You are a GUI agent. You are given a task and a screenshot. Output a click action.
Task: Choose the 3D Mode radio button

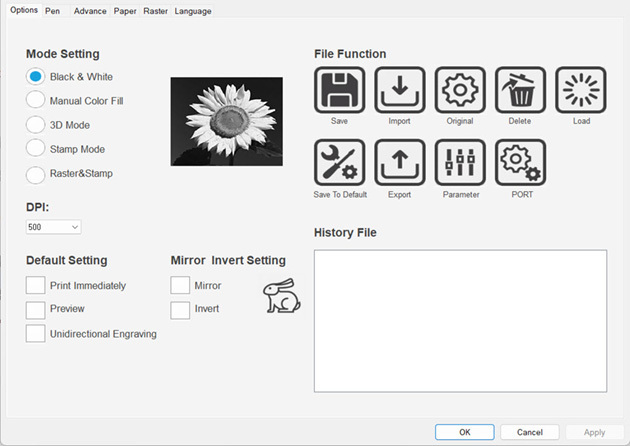(35, 125)
